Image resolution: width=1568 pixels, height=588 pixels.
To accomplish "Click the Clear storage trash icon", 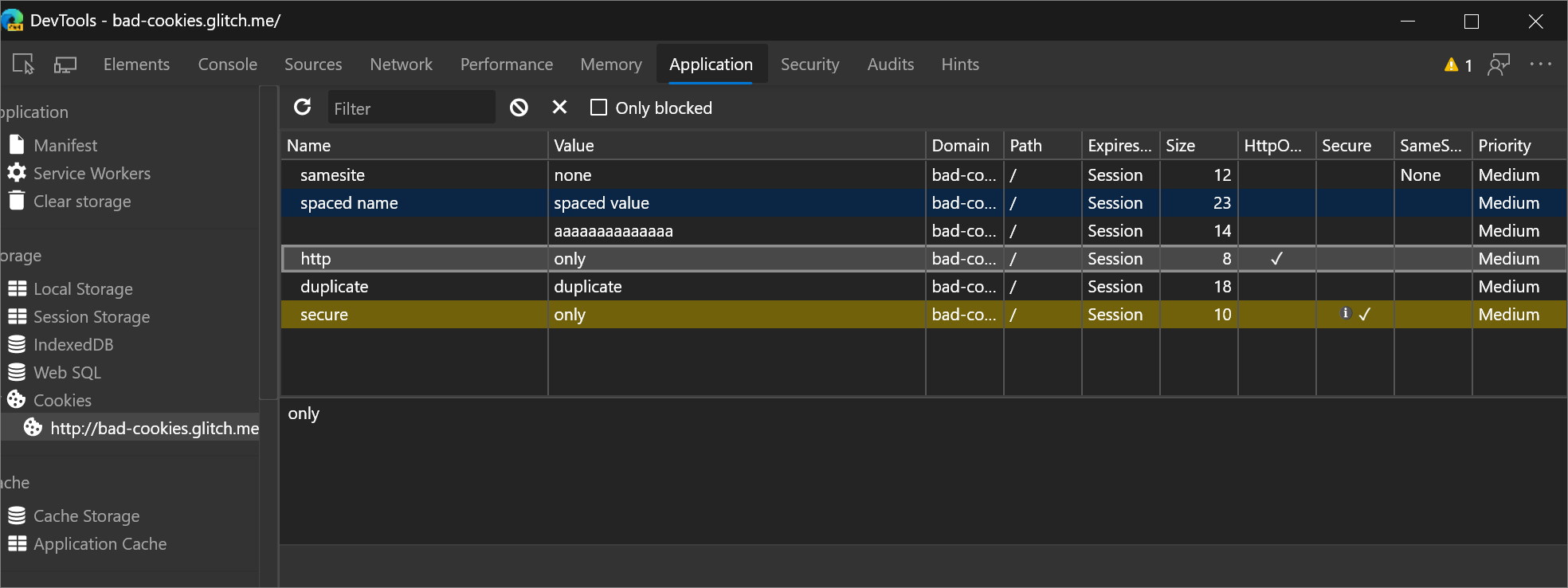I will pyautogui.click(x=17, y=200).
